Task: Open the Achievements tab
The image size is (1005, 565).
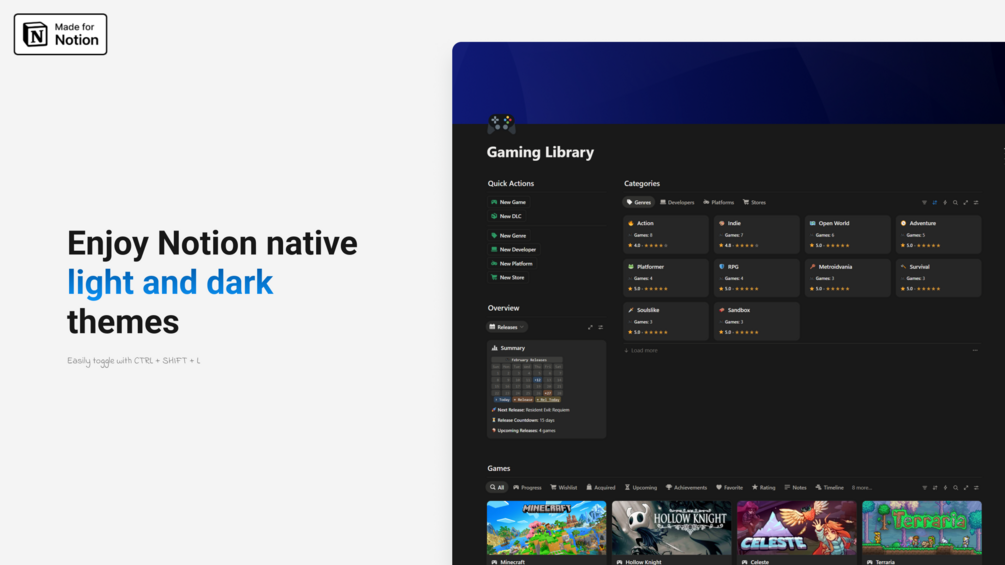Action: coord(686,487)
